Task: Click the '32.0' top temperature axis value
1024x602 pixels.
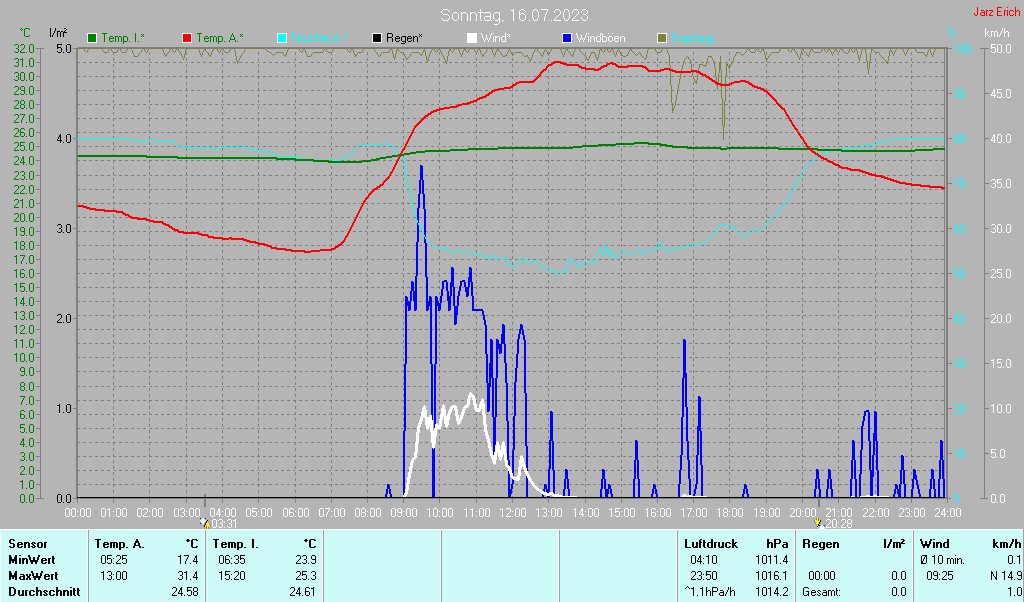Action: click(23, 48)
